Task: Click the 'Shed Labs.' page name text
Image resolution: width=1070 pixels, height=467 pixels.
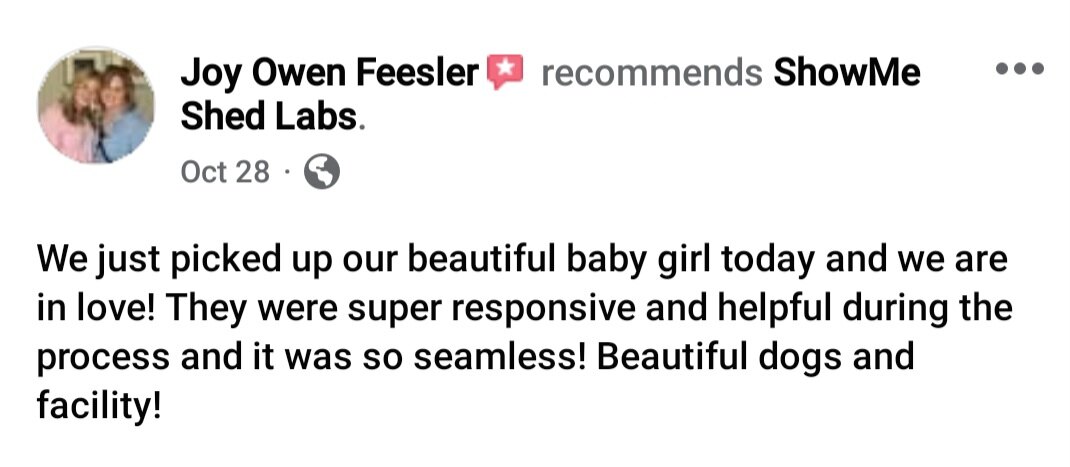Action: [x=273, y=118]
